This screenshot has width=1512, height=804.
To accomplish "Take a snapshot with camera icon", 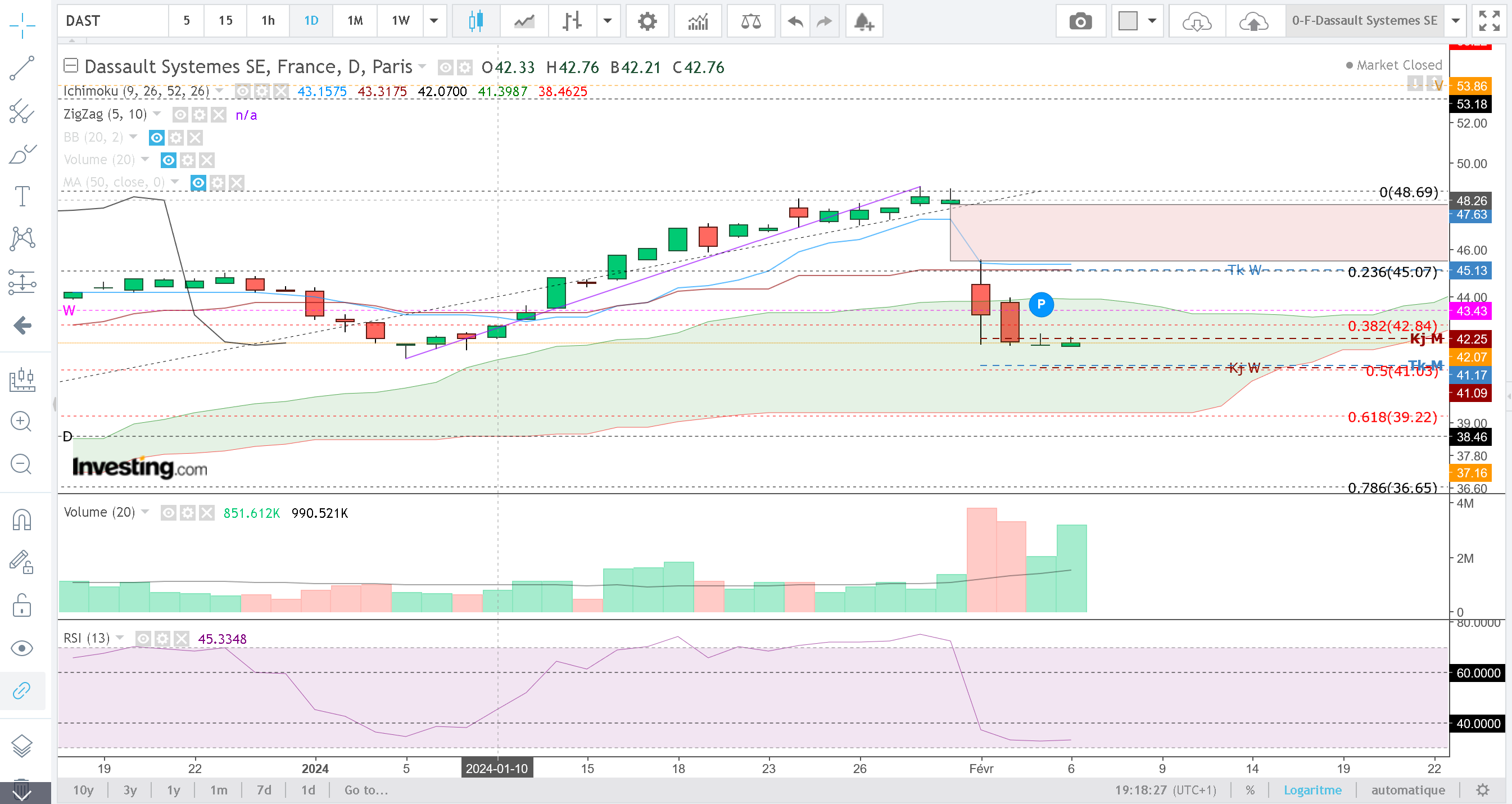I will tap(1080, 21).
